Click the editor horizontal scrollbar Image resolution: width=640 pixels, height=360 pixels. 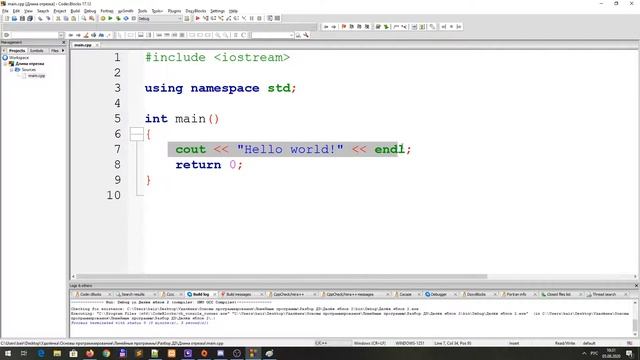tap(282, 276)
